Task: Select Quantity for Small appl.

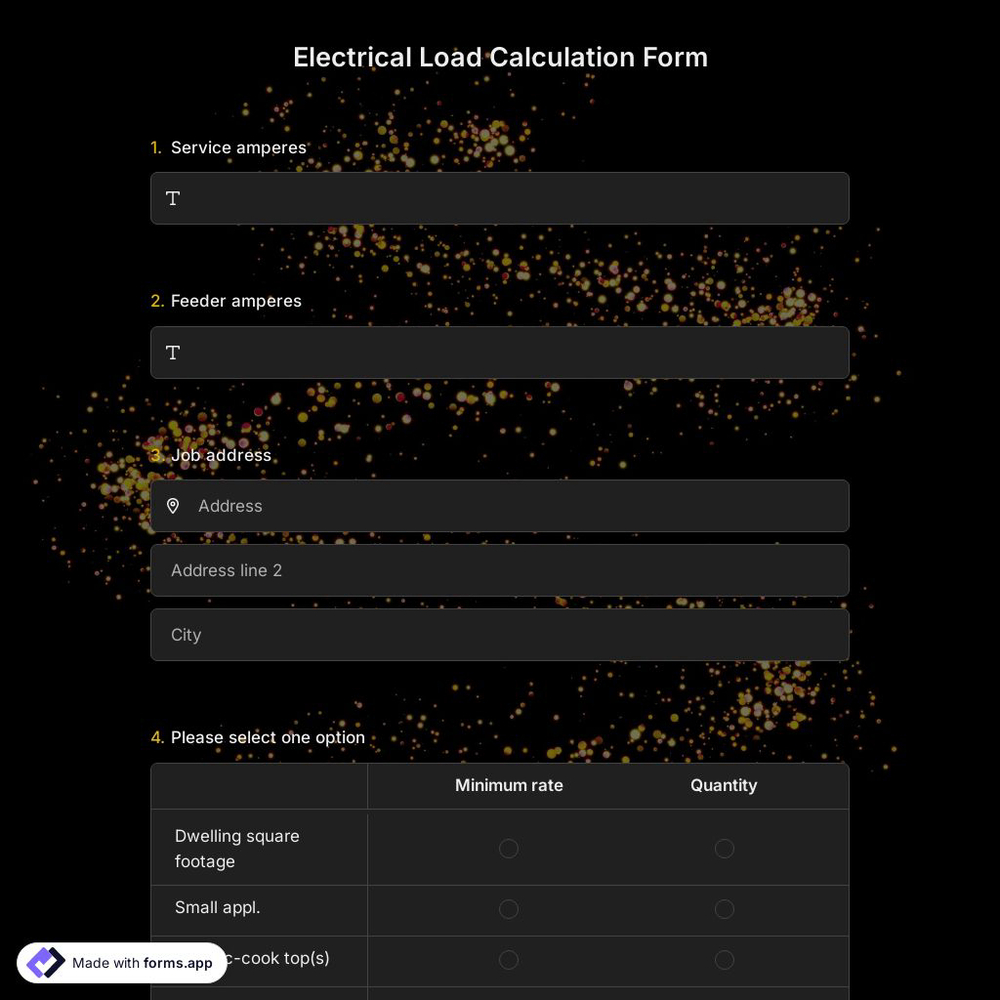Action: coord(724,909)
